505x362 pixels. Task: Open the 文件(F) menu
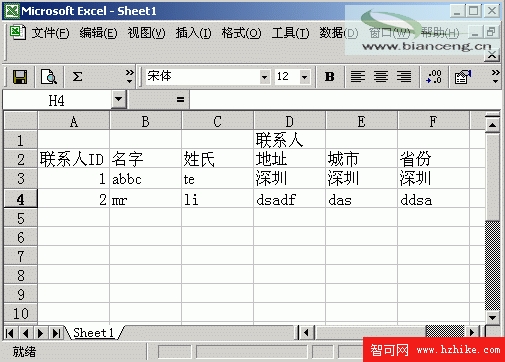click(x=50, y=33)
